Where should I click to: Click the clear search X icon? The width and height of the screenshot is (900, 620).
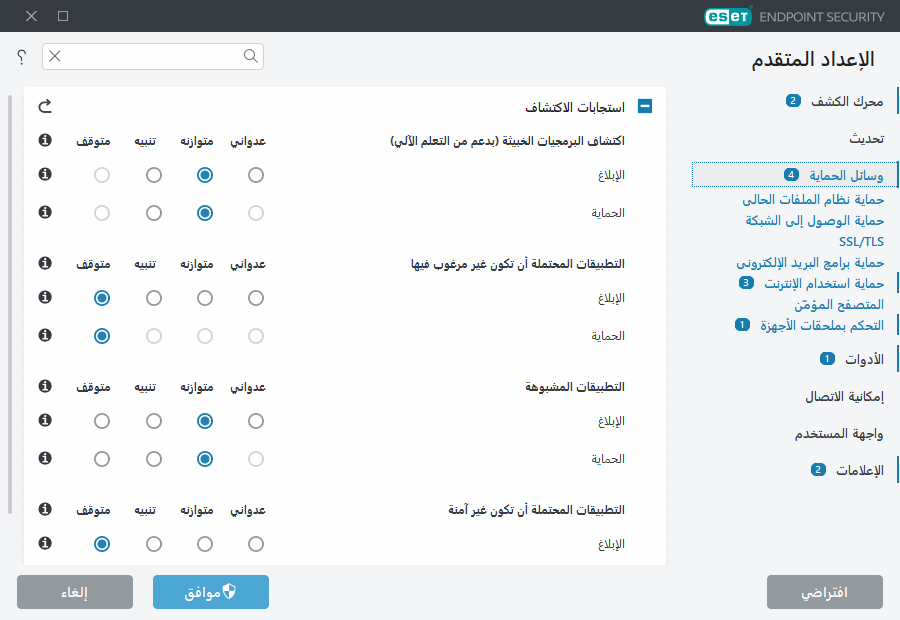54,57
